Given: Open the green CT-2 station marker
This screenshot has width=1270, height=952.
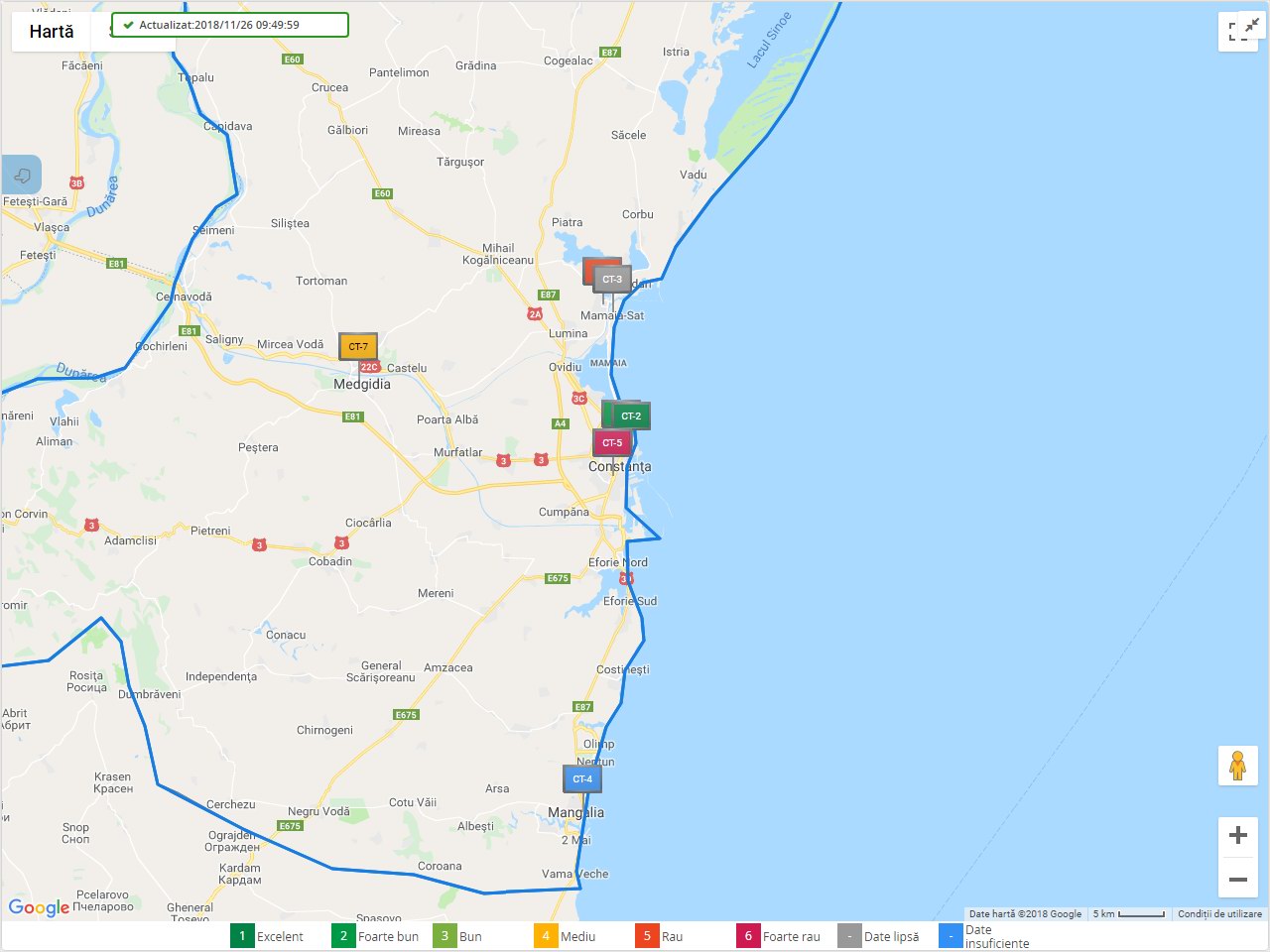Looking at the screenshot, I should [631, 416].
